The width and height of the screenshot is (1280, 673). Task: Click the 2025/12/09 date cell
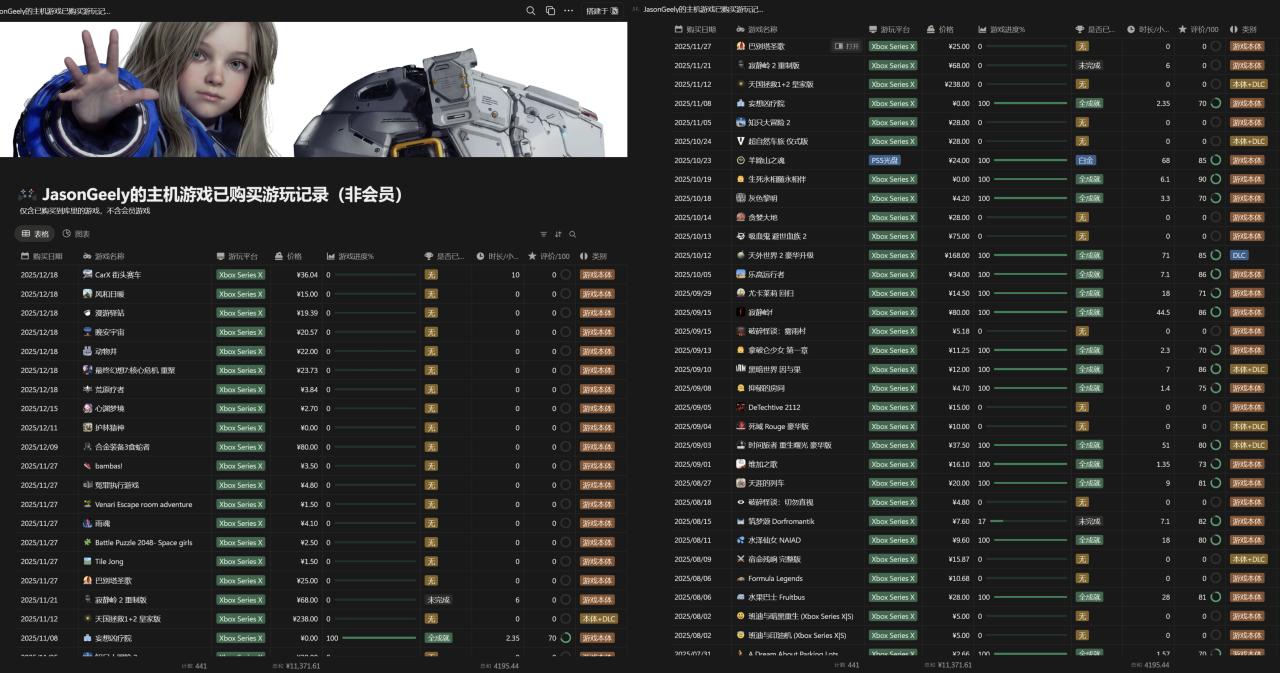coord(39,447)
